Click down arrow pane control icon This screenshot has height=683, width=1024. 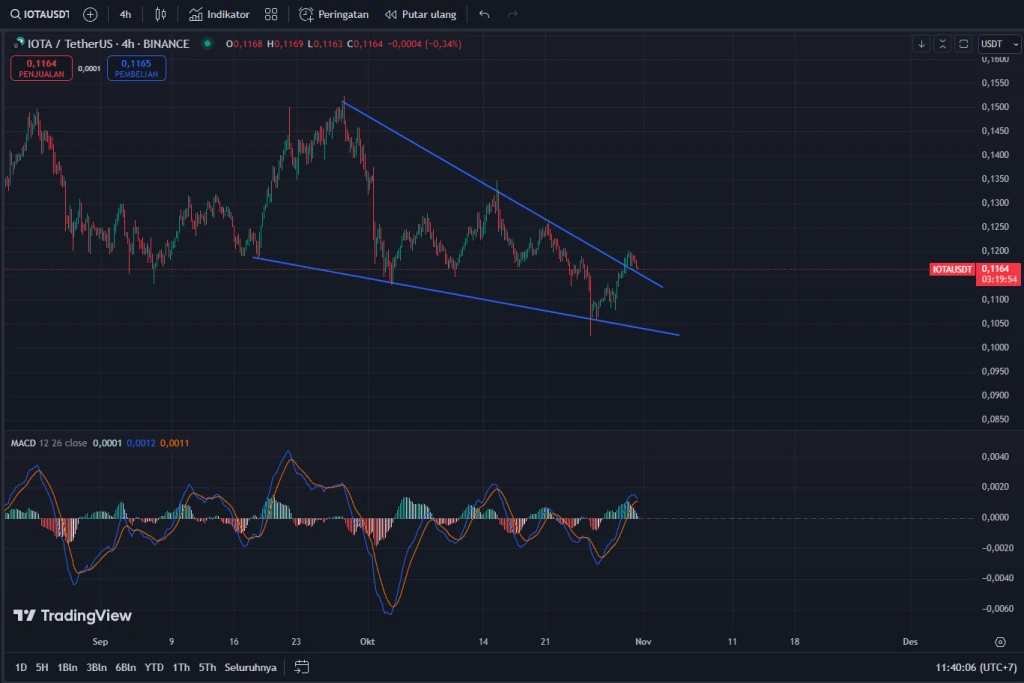coord(921,44)
